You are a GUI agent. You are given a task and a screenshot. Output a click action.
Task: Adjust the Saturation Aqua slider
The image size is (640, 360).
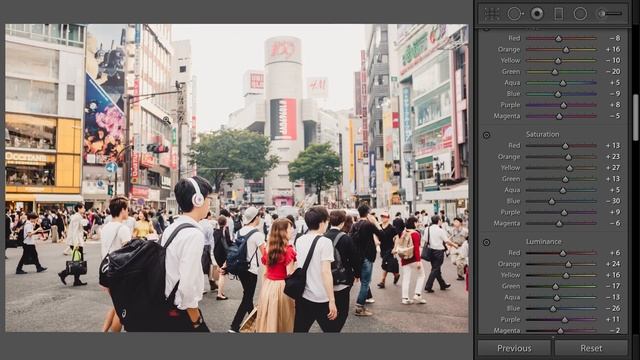[561, 190]
